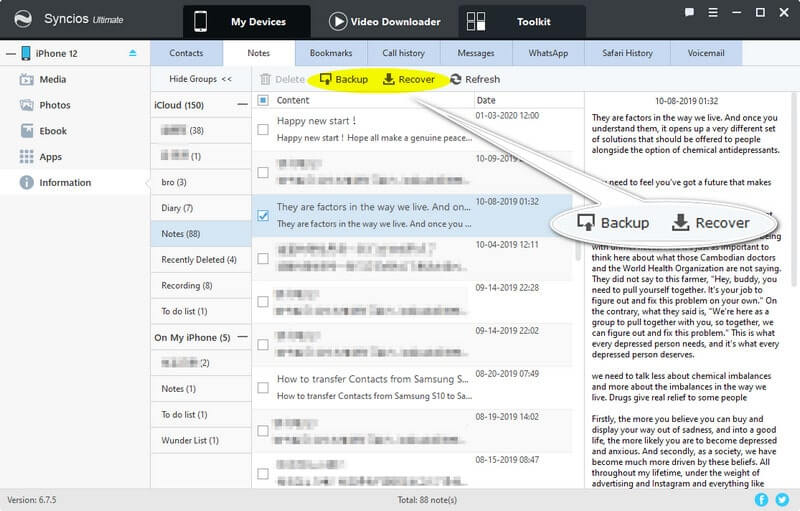Image resolution: width=800 pixels, height=511 pixels.
Task: Check the 09-14-2019 22:28 note checkbox
Action: pos(263,302)
